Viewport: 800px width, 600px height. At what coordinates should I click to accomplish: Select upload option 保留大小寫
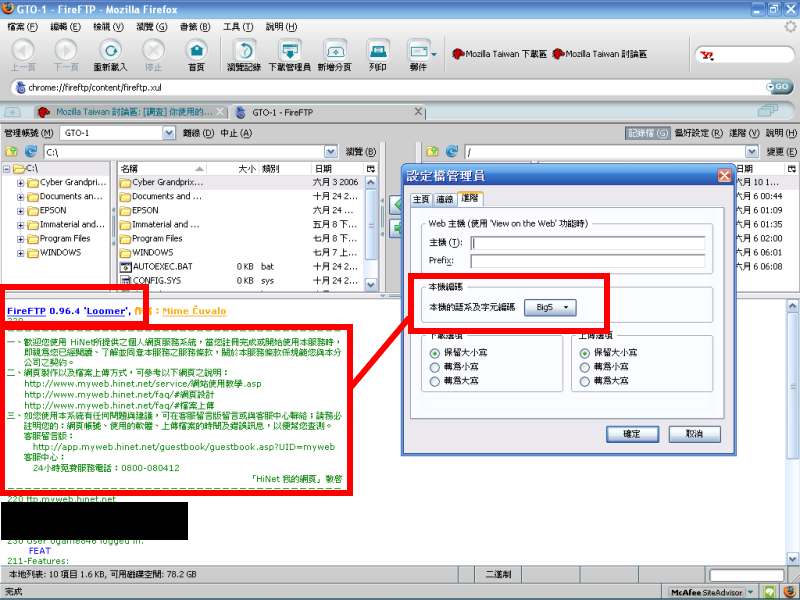coord(585,353)
